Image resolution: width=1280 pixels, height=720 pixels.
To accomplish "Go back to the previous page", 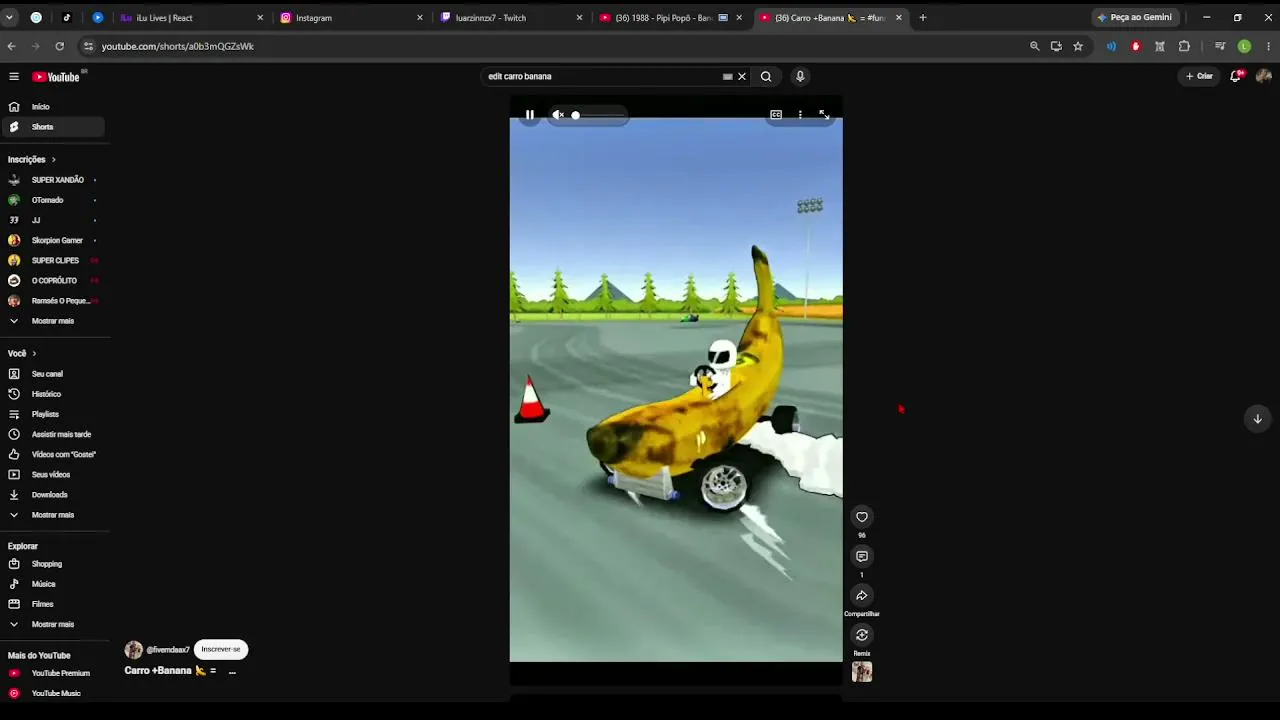I will coord(11,46).
